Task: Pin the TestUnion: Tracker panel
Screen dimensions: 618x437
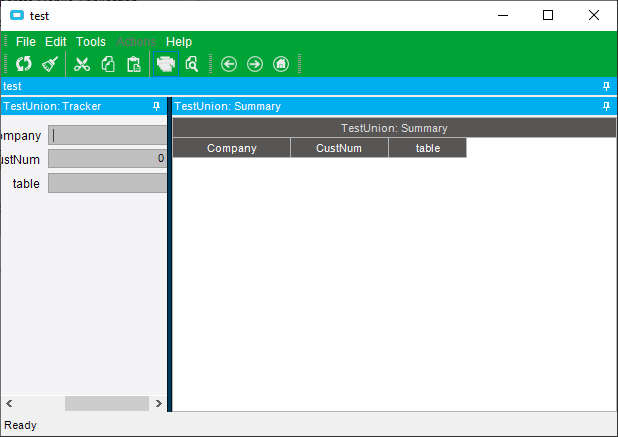Action: pos(156,106)
